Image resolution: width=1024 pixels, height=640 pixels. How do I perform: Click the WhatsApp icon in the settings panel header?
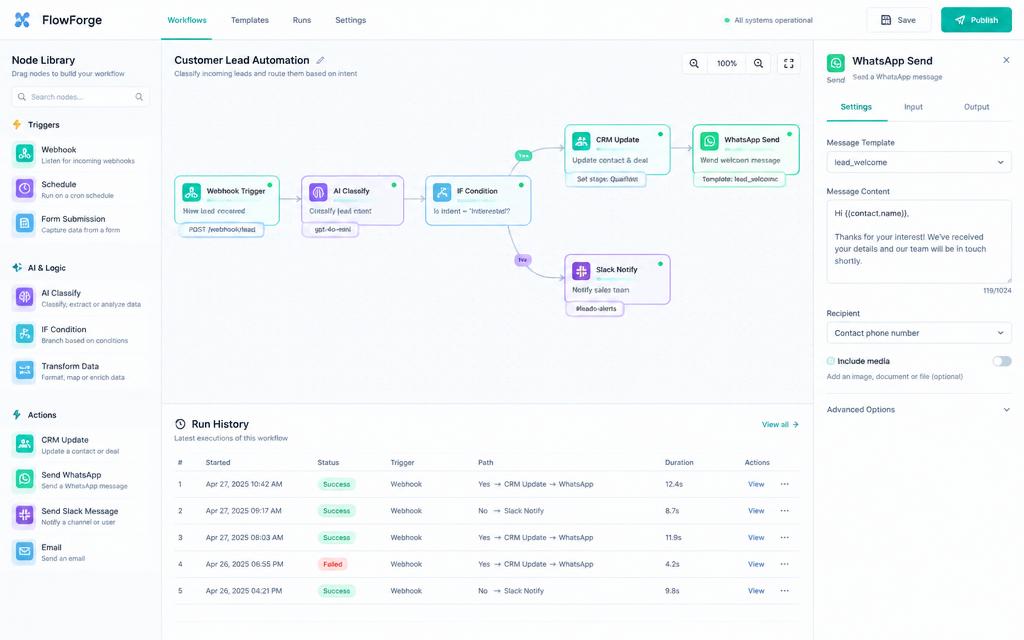(x=836, y=63)
